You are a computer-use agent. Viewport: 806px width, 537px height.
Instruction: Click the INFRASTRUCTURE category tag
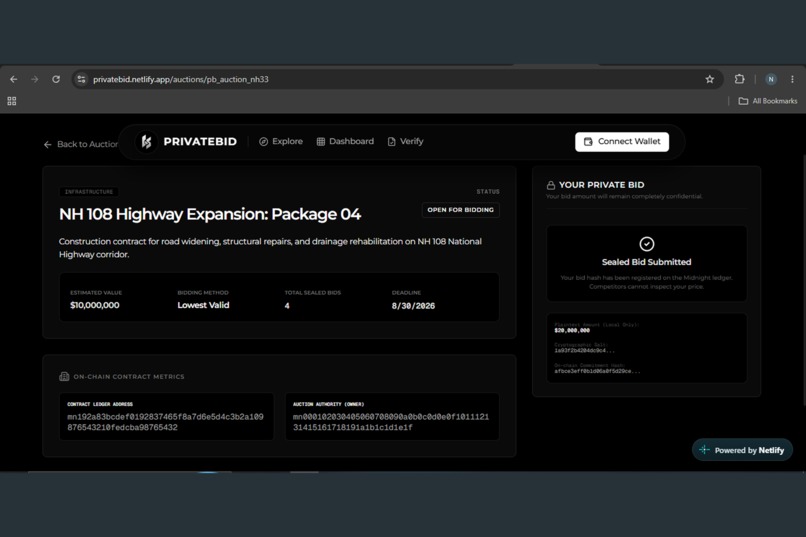[x=89, y=192]
